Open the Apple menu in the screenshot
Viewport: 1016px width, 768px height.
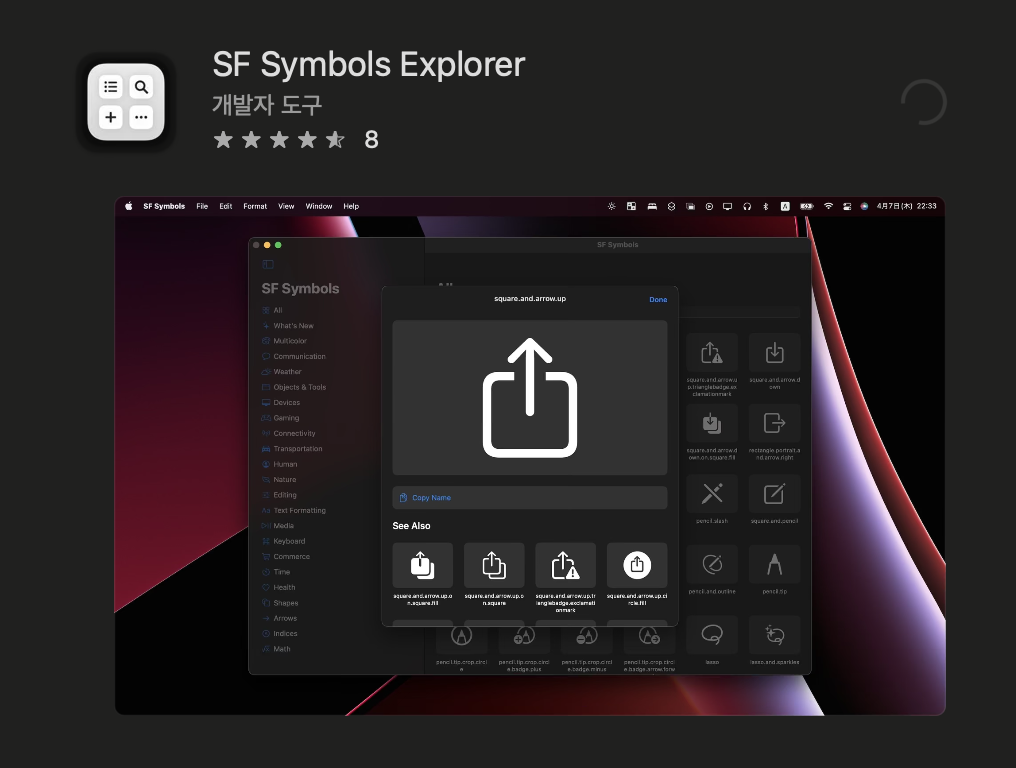point(128,206)
